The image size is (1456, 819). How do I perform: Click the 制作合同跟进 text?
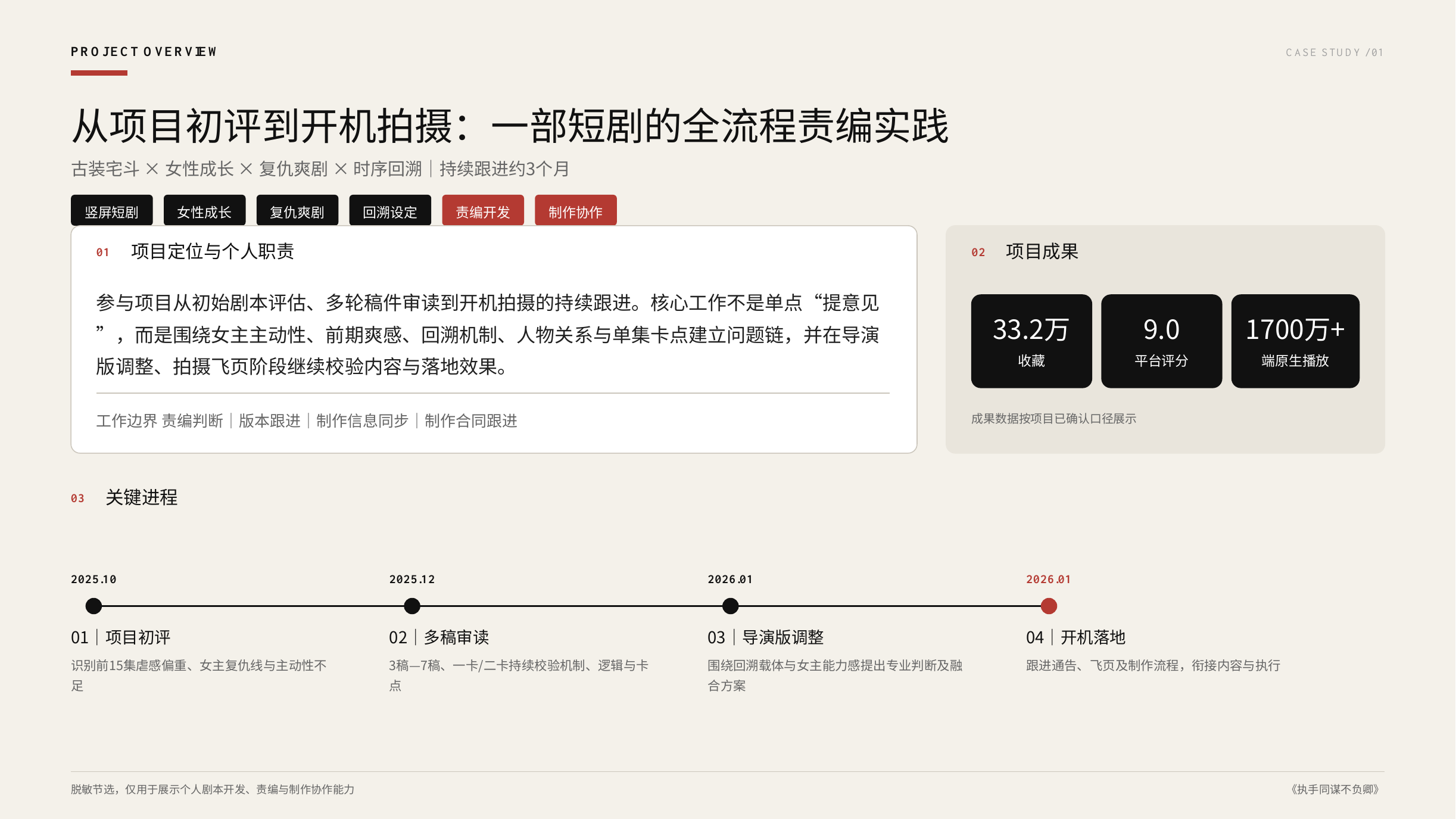tap(470, 421)
